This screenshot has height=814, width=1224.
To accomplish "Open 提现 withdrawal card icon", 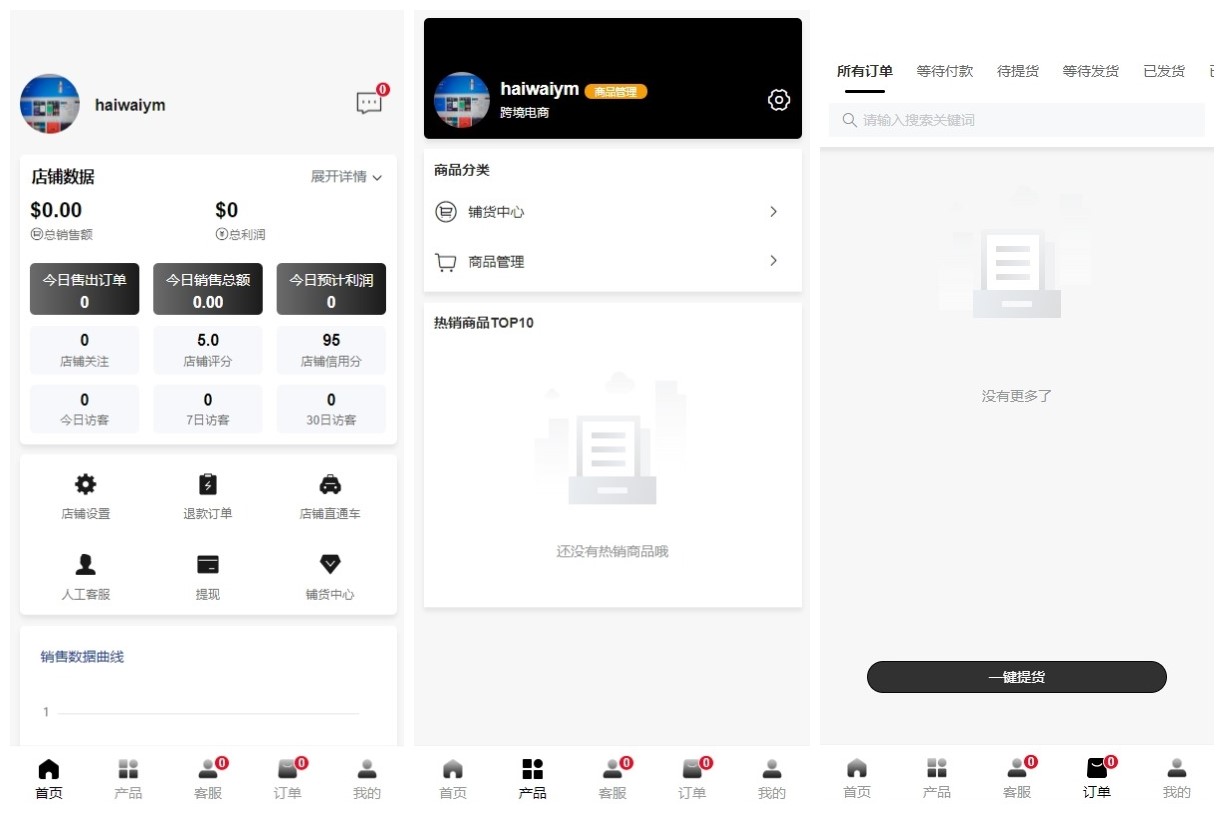I will (208, 565).
